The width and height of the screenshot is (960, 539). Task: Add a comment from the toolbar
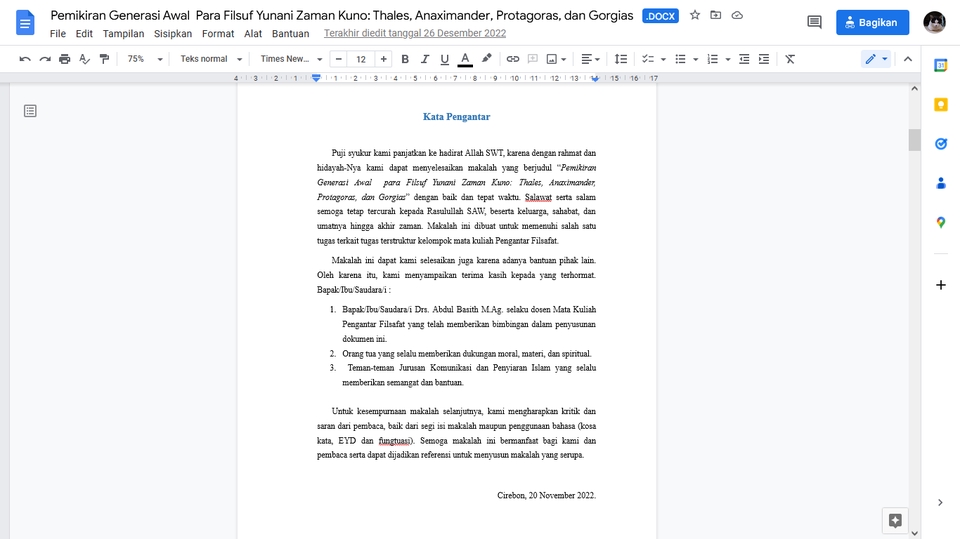pos(533,59)
